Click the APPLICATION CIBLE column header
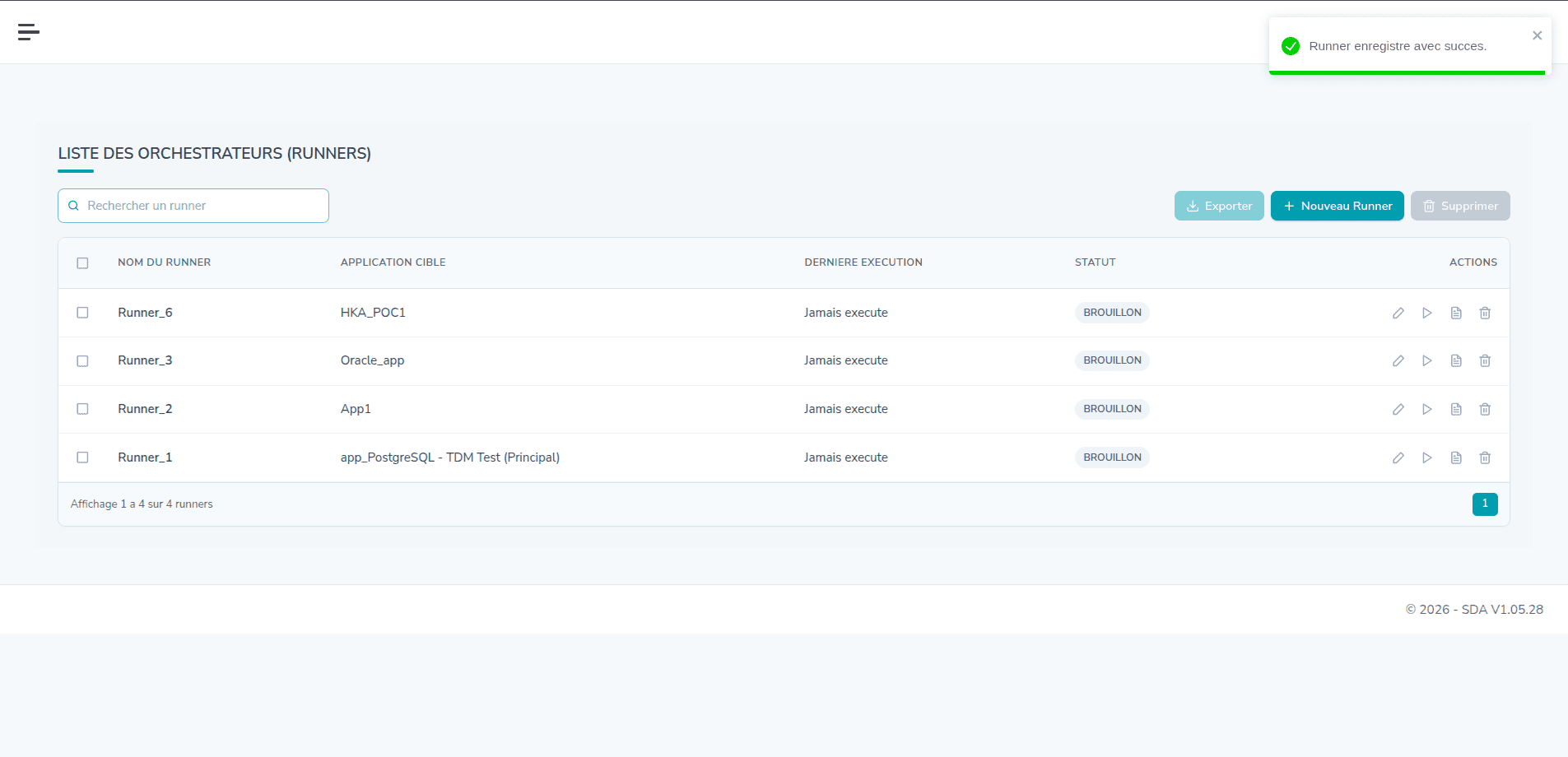 point(393,262)
